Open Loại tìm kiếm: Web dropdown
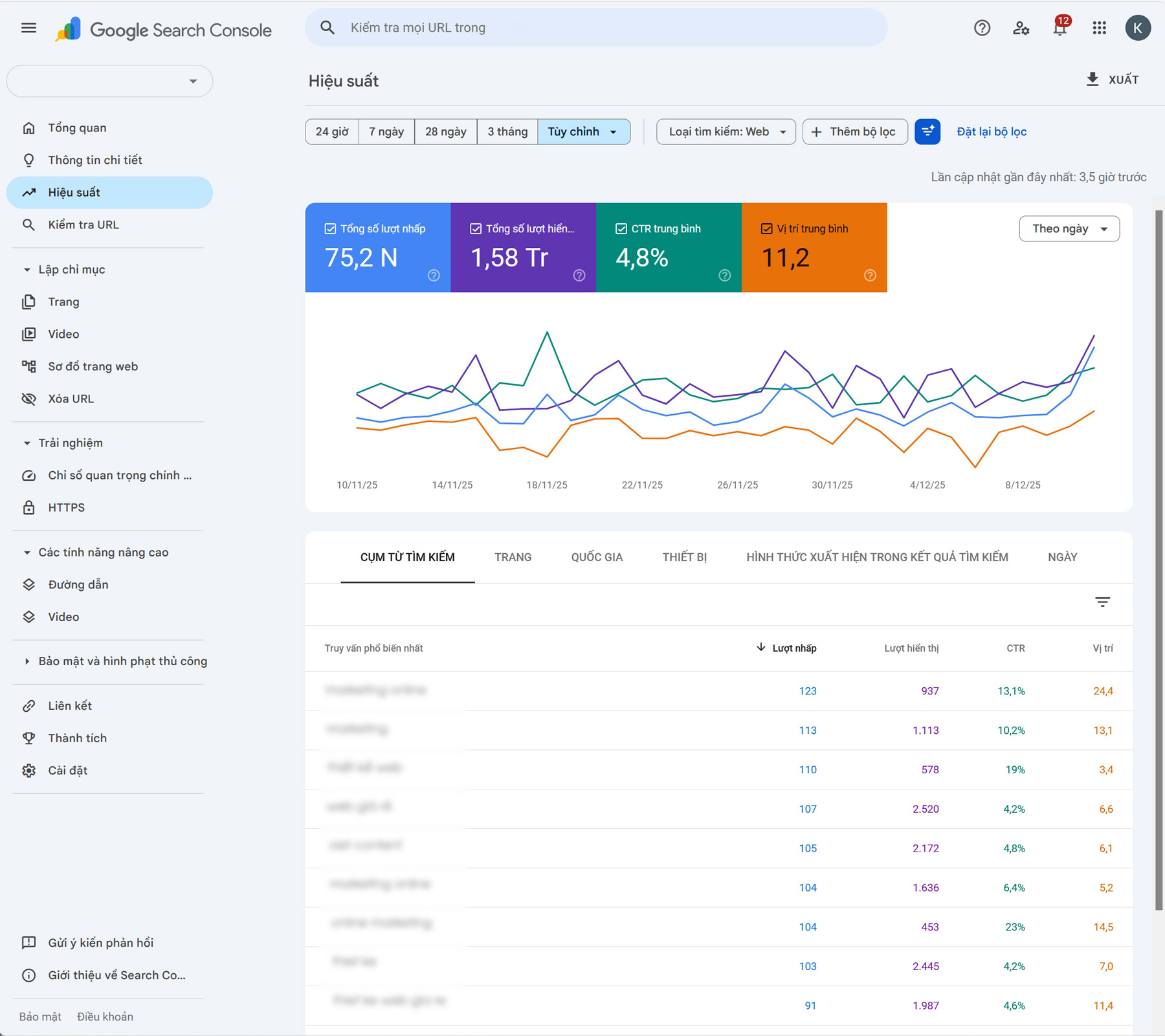Screen dimensions: 1165x1036 click(x=726, y=132)
